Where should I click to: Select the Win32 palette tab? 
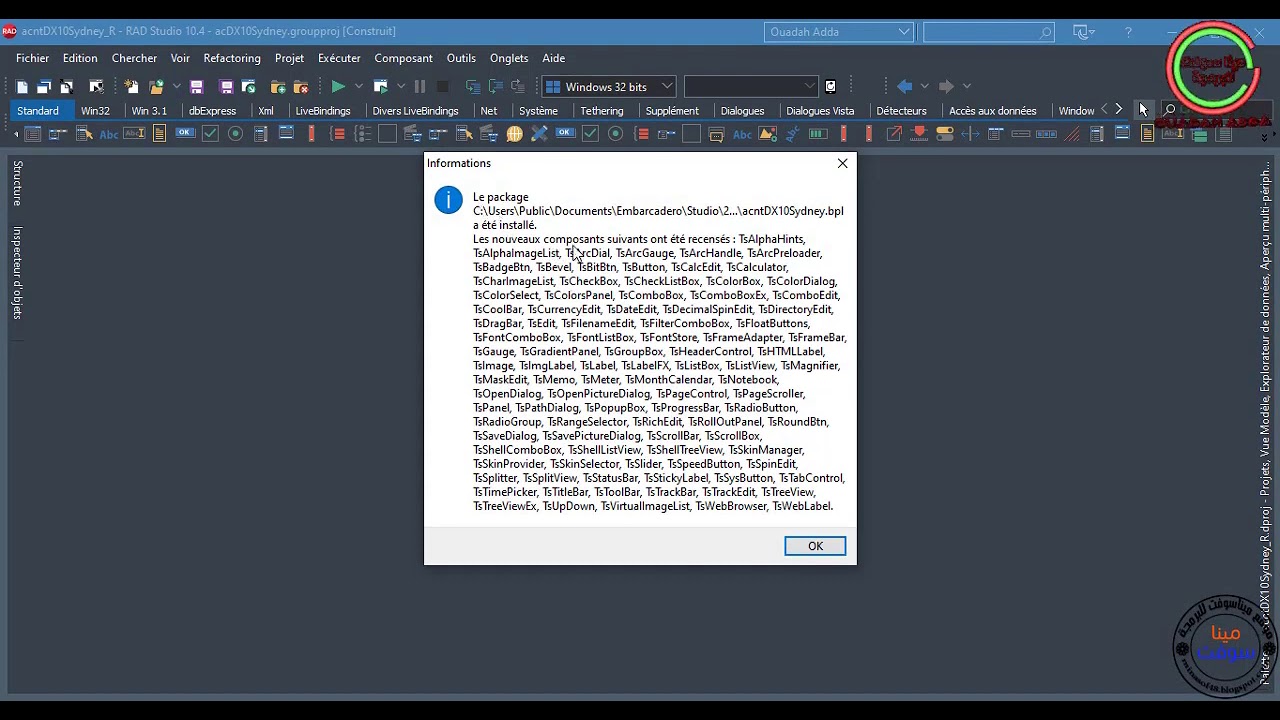tap(96, 111)
